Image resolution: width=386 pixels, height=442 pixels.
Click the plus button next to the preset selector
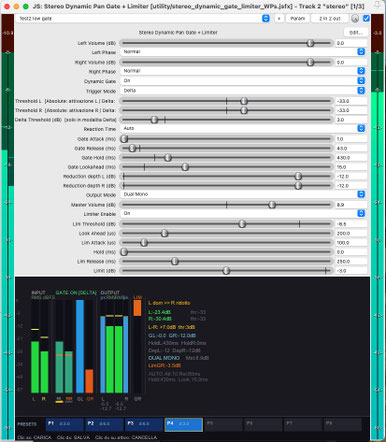coord(279,18)
